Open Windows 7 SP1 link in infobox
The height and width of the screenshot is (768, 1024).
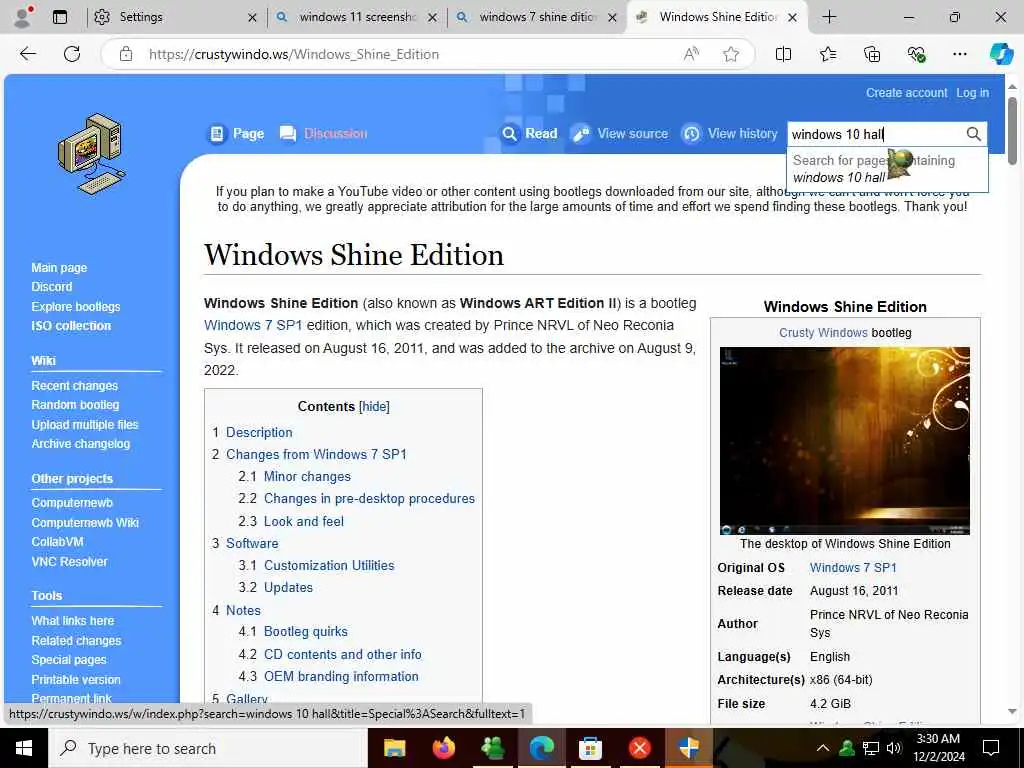point(853,568)
